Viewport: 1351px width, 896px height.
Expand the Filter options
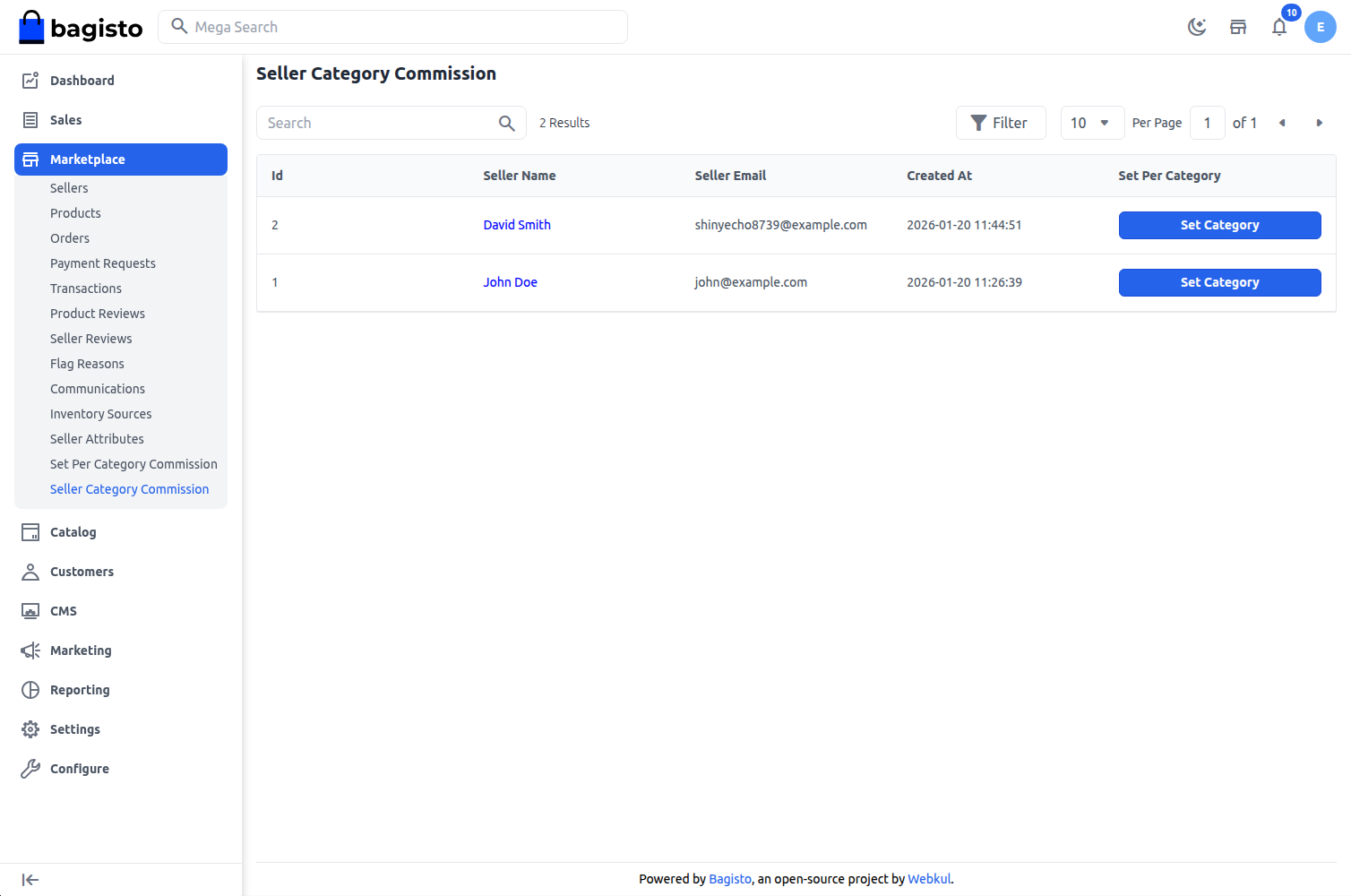pos(1001,123)
